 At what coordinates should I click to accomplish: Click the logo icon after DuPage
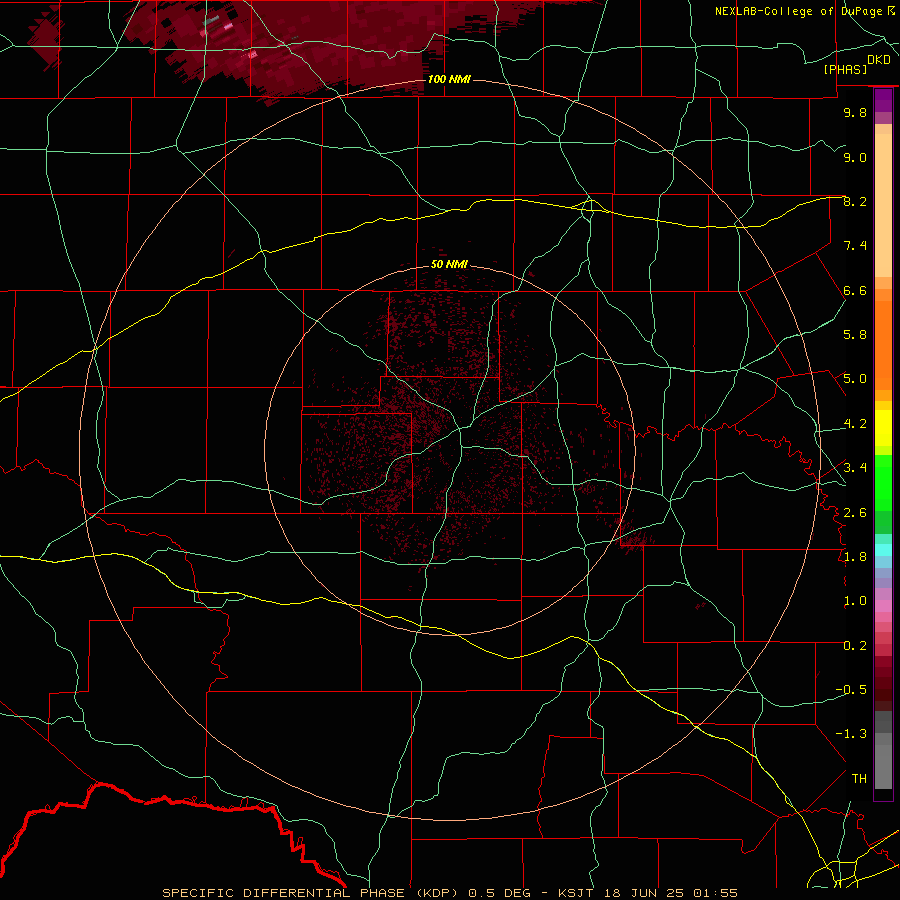[x=891, y=11]
